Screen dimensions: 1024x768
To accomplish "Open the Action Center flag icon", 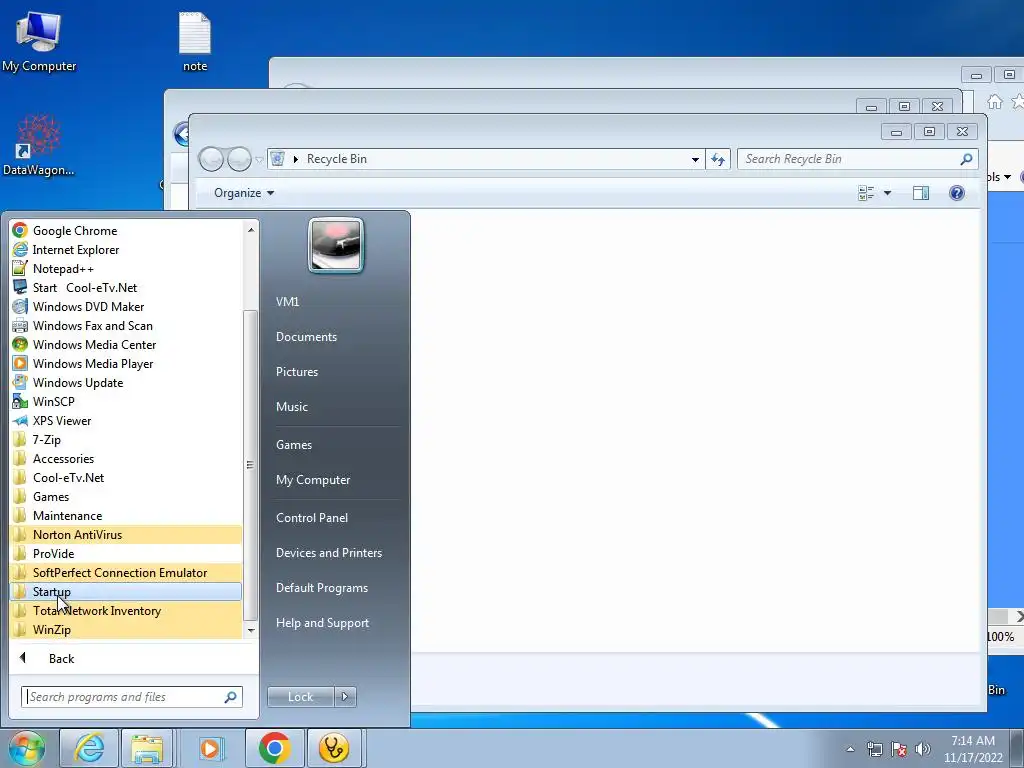I will [x=899, y=749].
